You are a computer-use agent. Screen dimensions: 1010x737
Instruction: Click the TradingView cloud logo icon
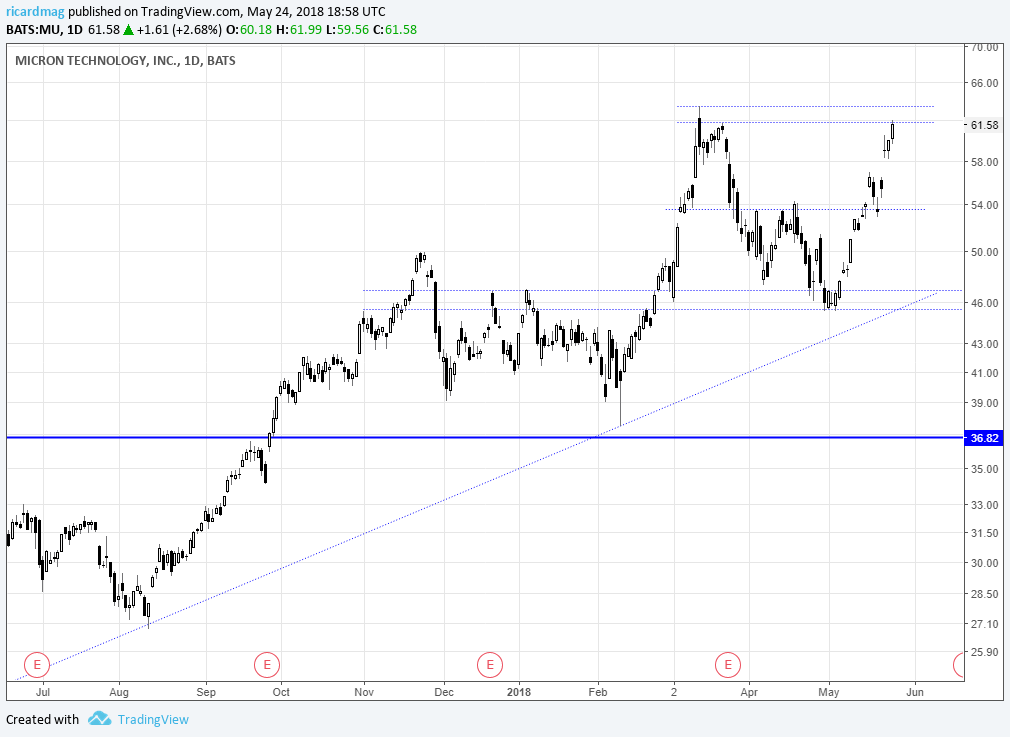pos(100,718)
